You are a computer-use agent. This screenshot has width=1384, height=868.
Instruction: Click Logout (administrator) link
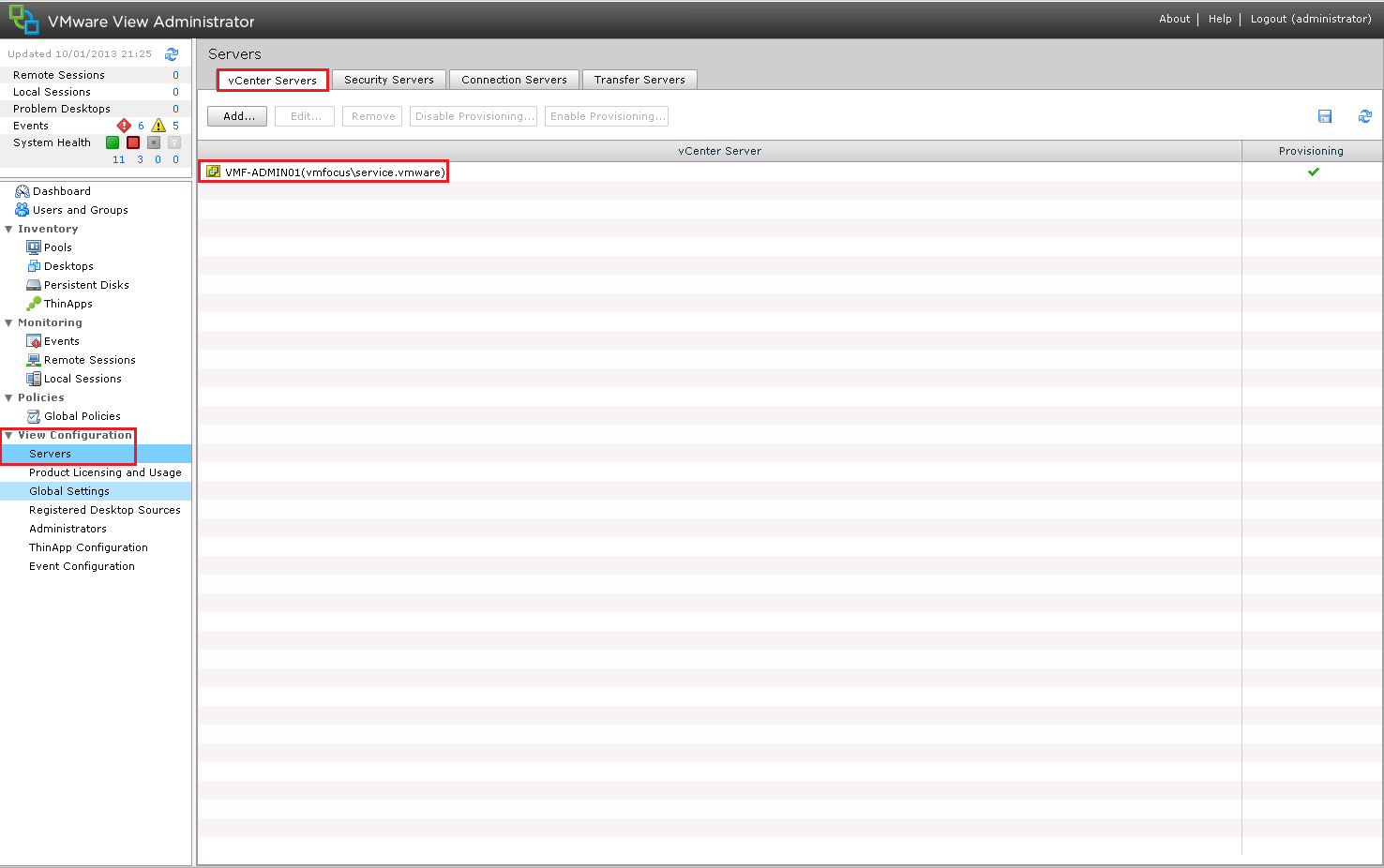coord(1310,19)
